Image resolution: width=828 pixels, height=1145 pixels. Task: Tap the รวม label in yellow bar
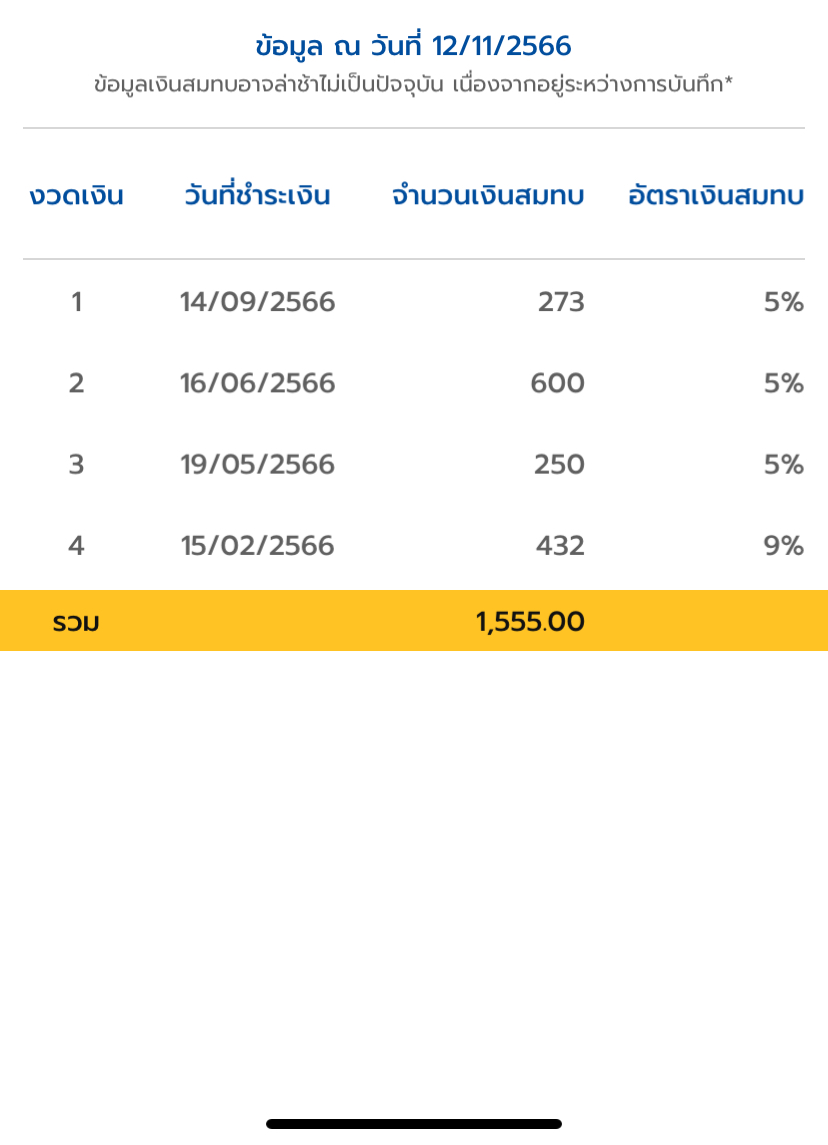pyautogui.click(x=76, y=622)
